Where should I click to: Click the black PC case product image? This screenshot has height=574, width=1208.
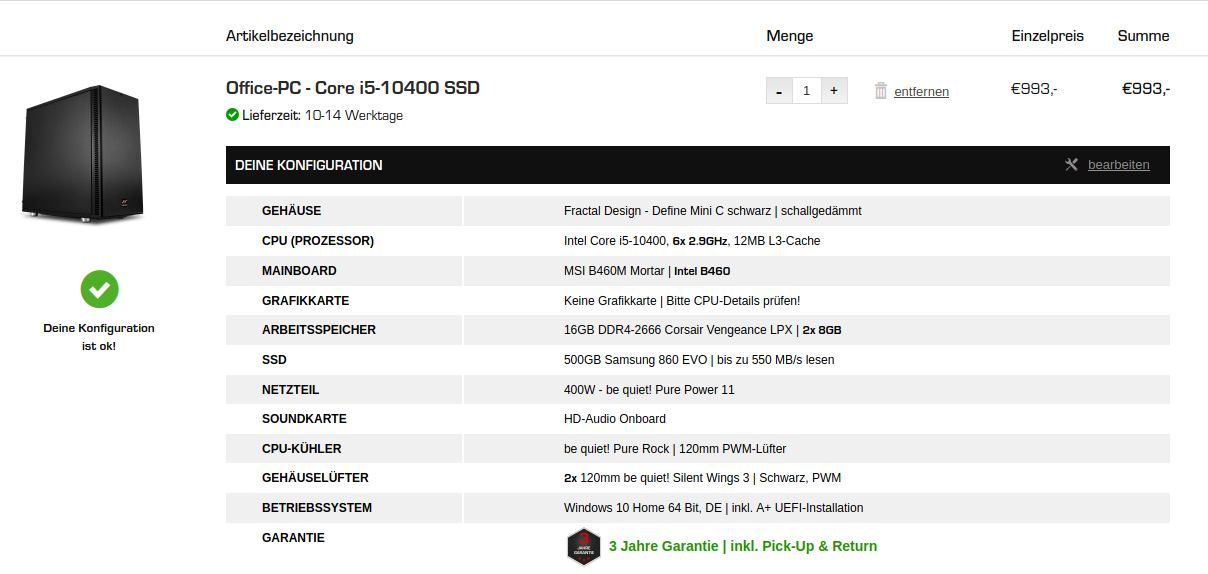82,154
